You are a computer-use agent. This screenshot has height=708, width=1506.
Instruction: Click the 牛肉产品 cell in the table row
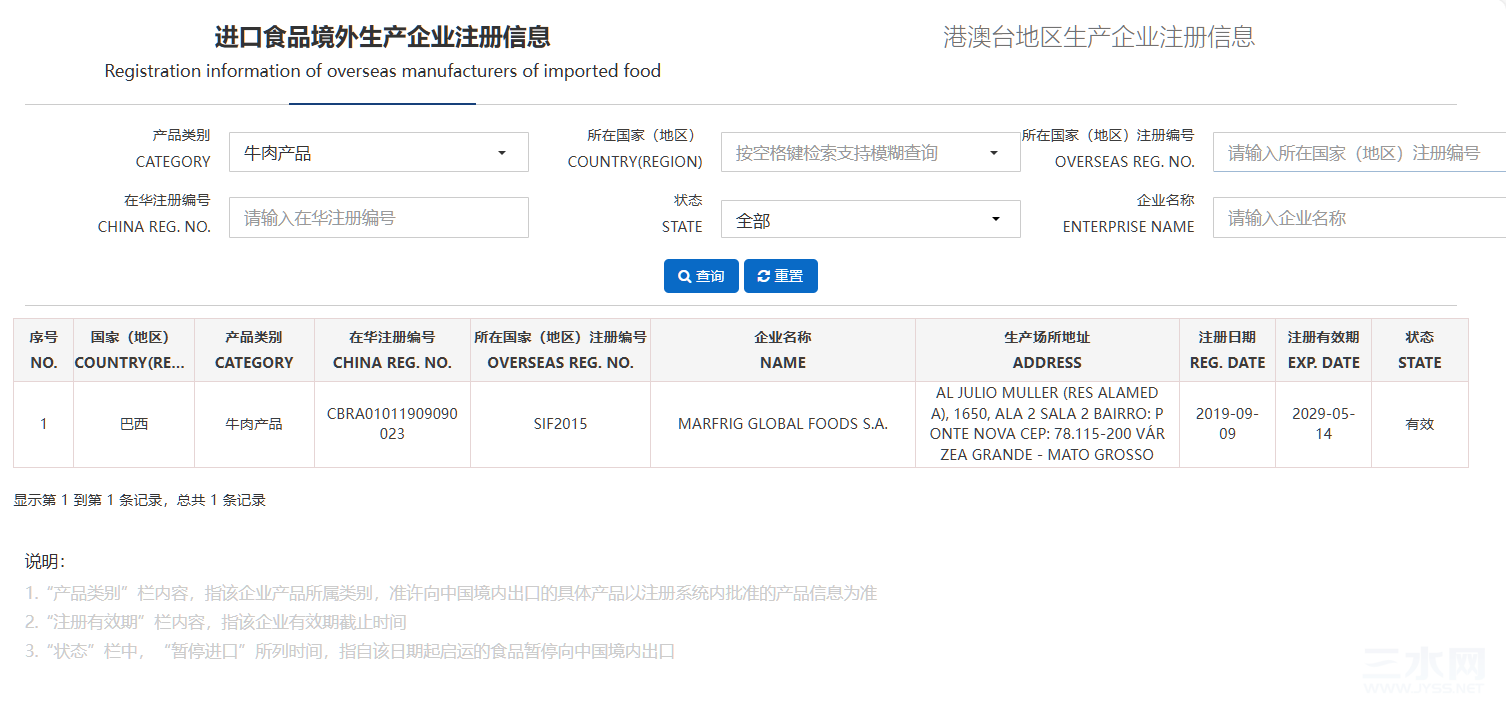(254, 424)
